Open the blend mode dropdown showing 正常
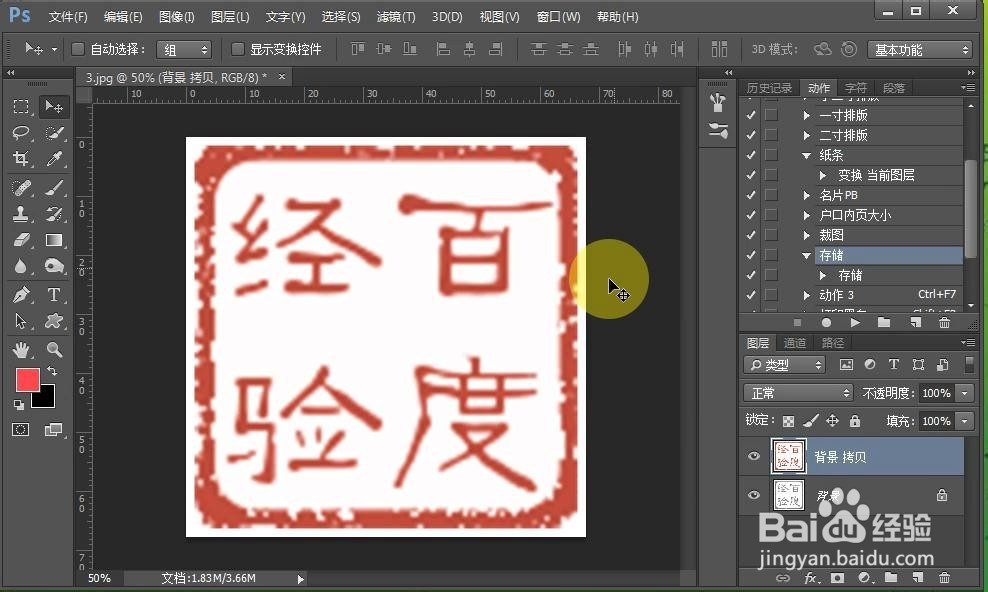Viewport: 988px width, 592px height. tap(798, 392)
